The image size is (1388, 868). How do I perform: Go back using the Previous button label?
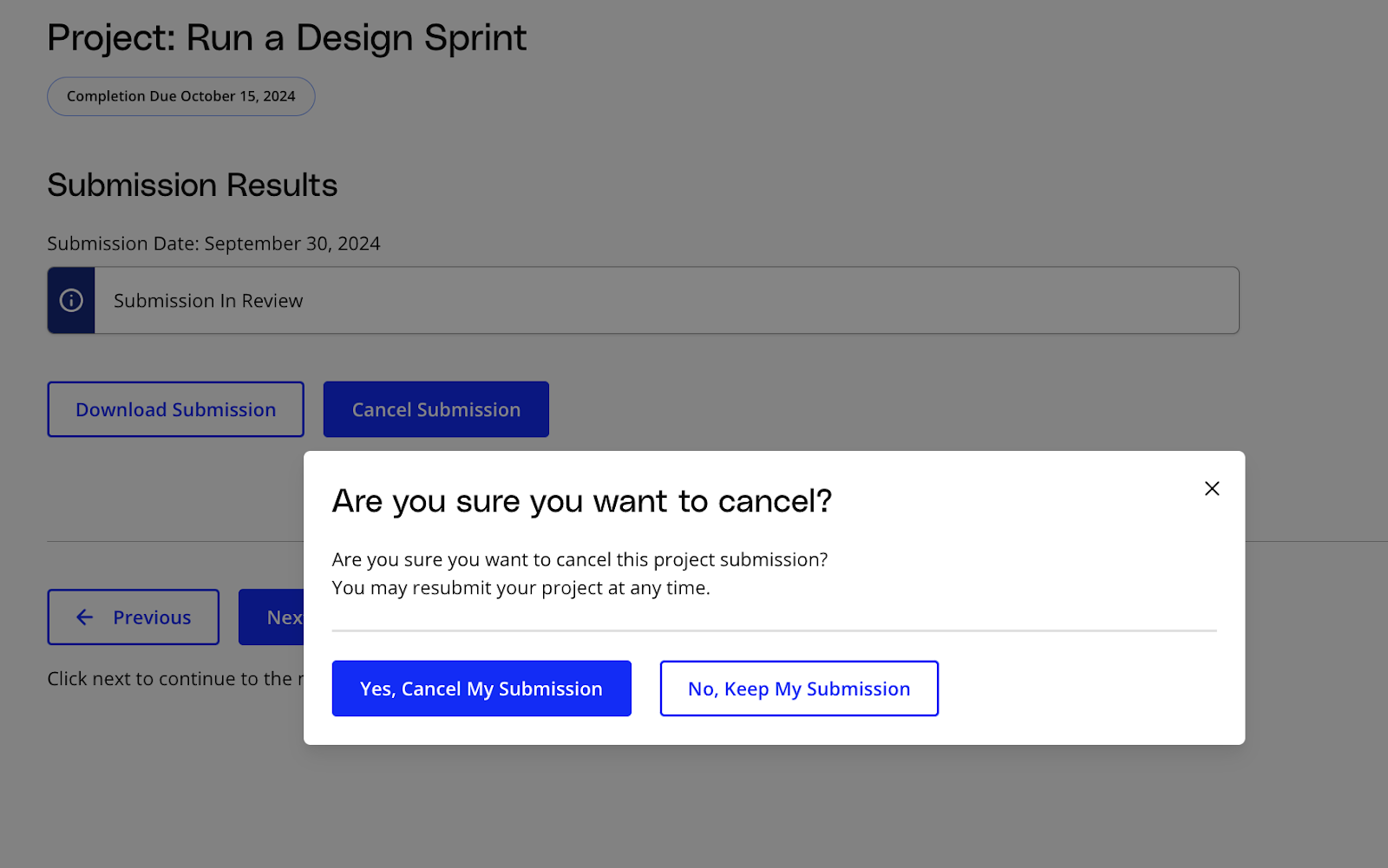click(152, 617)
